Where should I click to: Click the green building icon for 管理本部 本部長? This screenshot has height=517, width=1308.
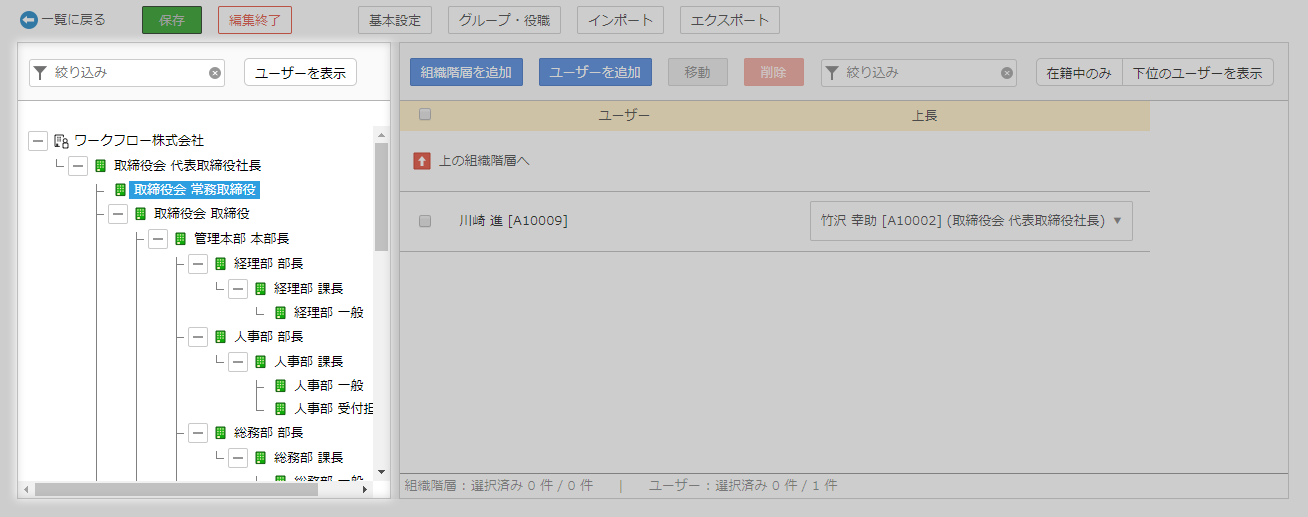181,239
